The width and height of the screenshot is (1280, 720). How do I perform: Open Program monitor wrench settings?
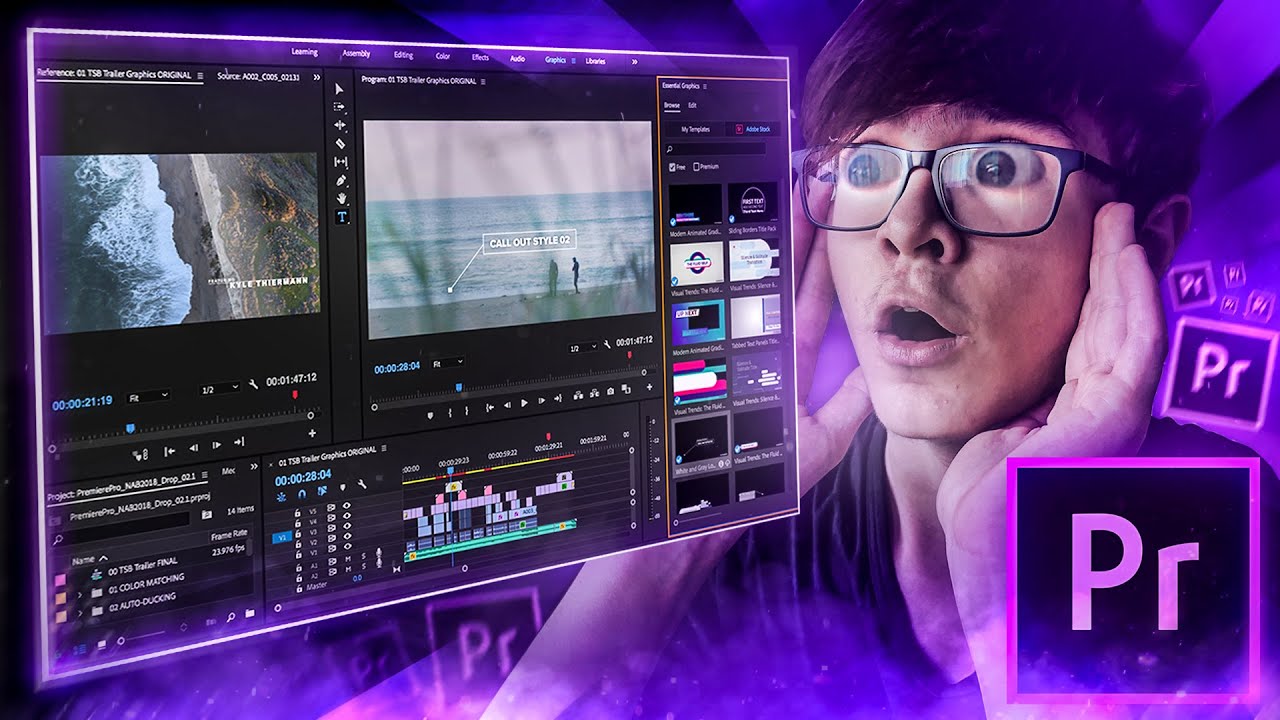(x=607, y=345)
